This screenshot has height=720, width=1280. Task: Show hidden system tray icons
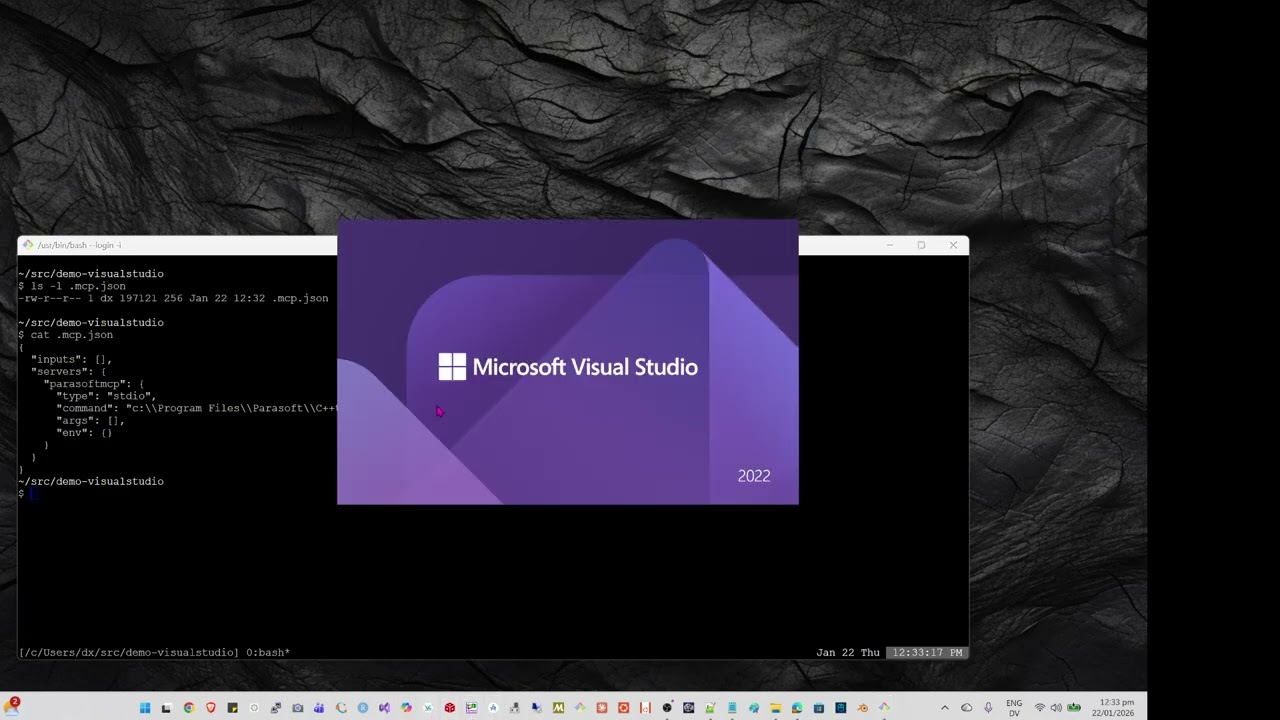tap(944, 708)
